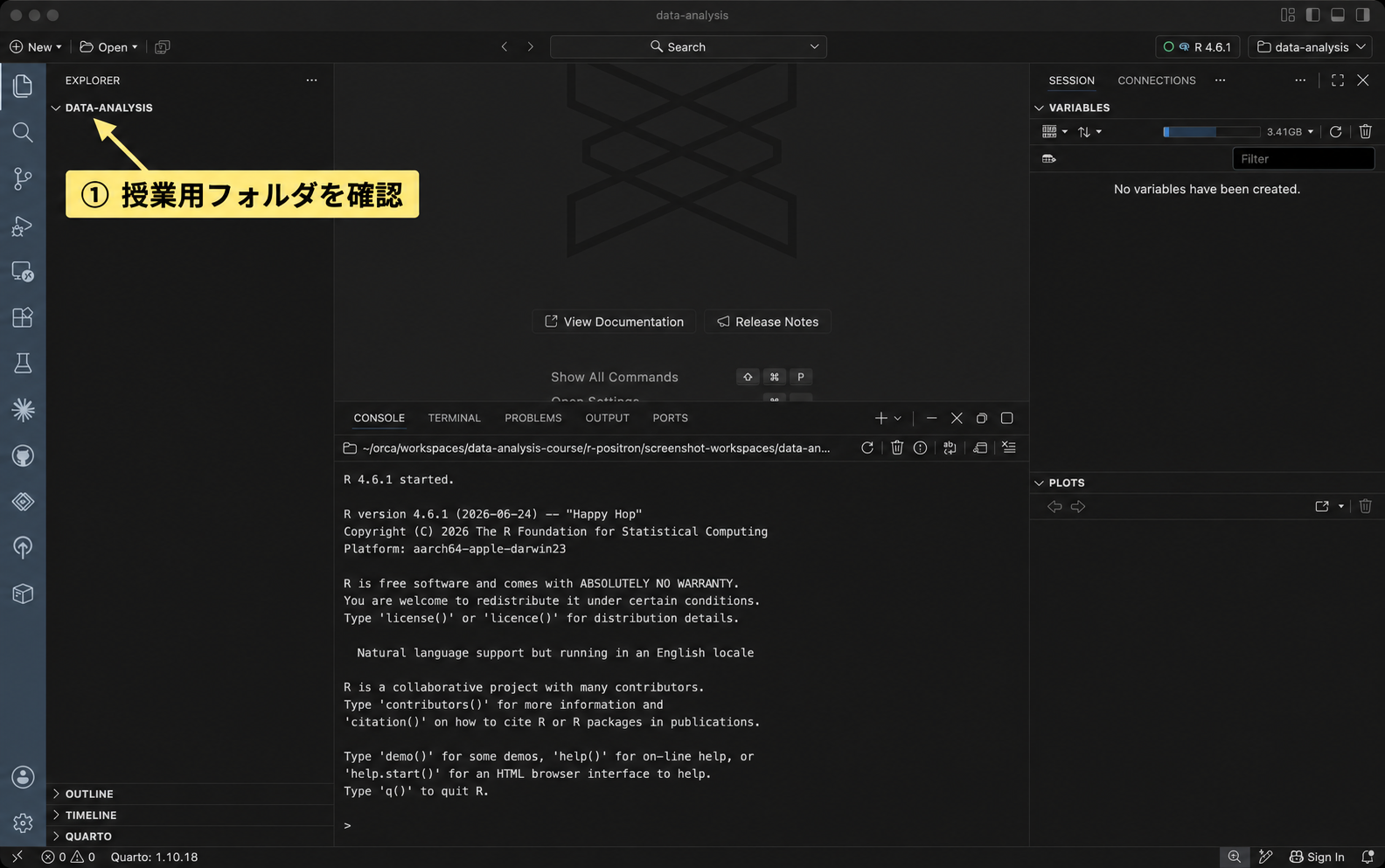
Task: Switch to the PROBLEMS tab
Action: tap(533, 419)
